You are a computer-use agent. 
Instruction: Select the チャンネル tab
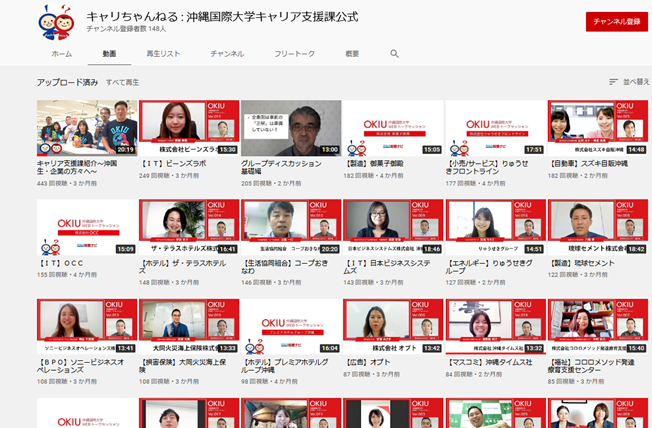point(227,53)
